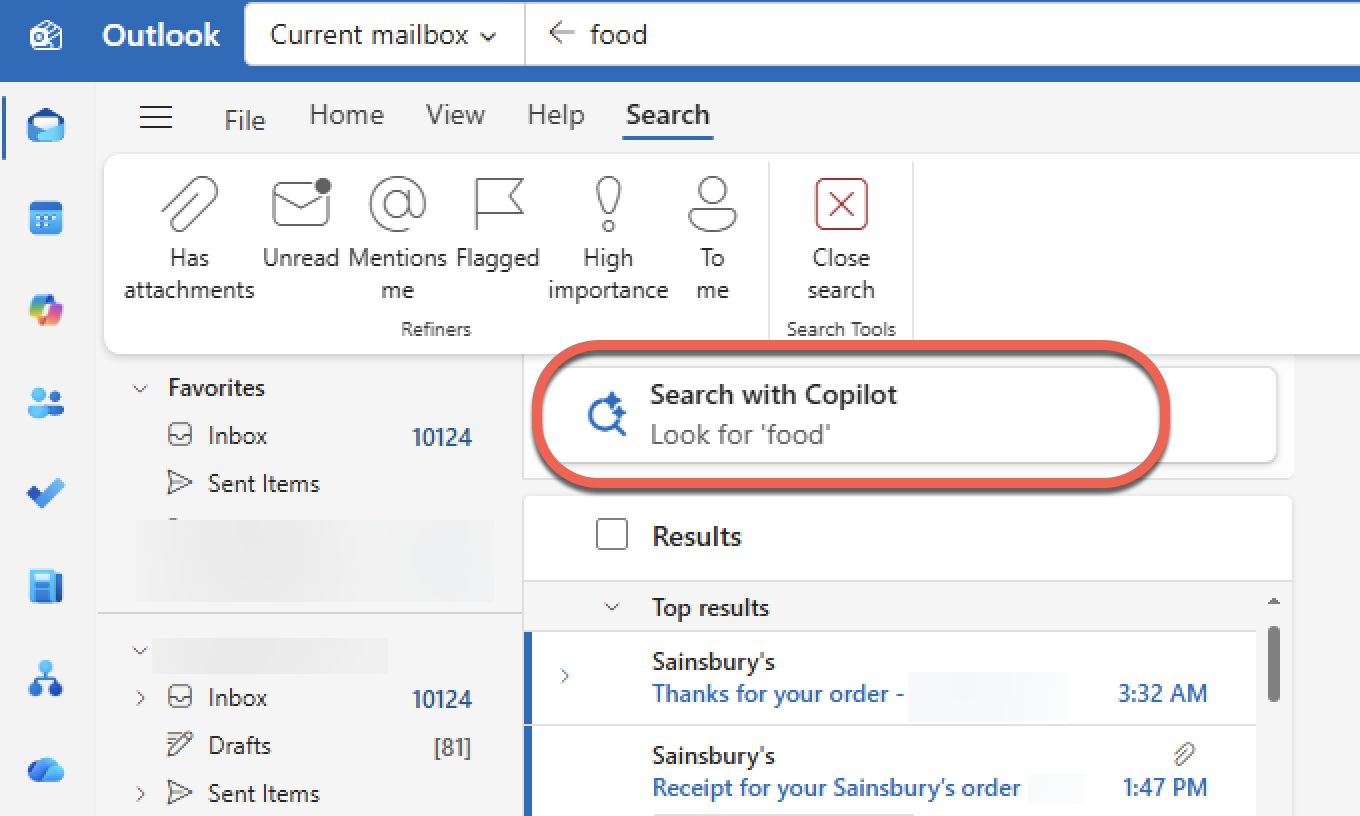Expand the account Sent Items chevron
The image size is (1360, 816).
pyautogui.click(x=140, y=794)
